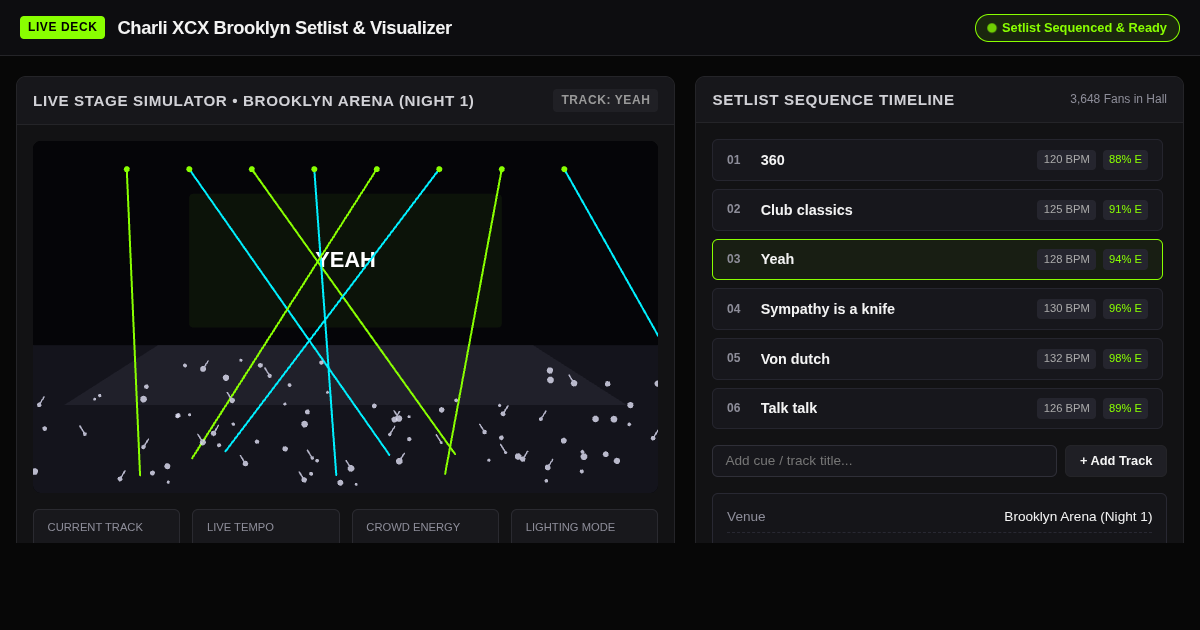
Task: Click the Brooklyn Arena (Night 1) venue value
Action: pyautogui.click(x=1078, y=517)
